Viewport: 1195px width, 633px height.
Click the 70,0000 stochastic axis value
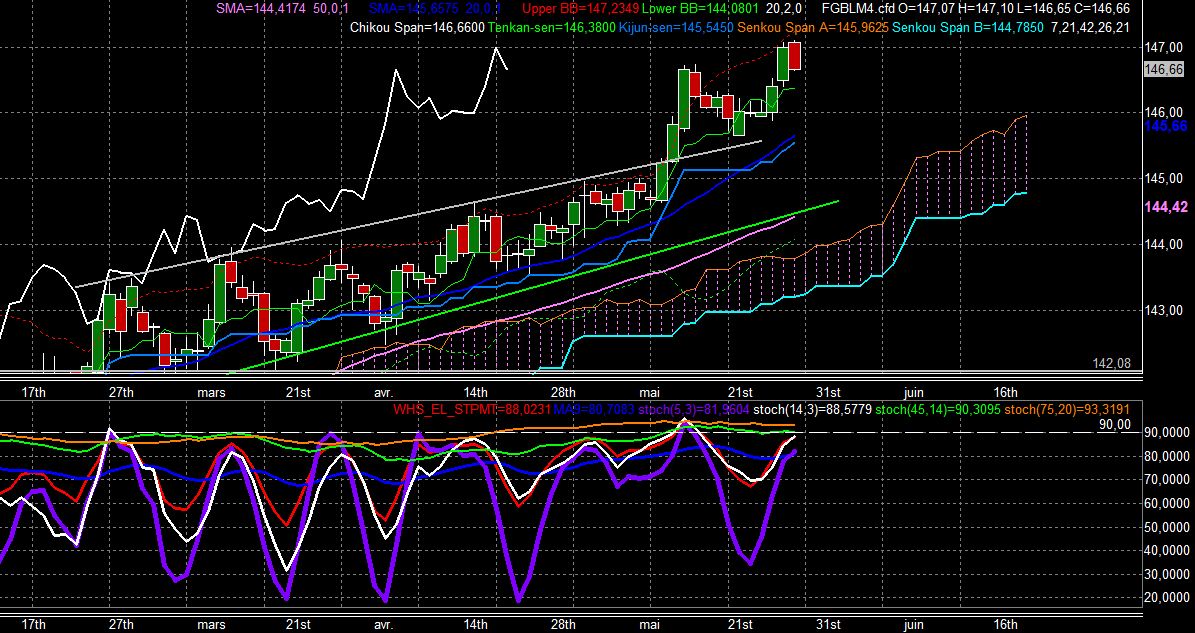click(1166, 480)
